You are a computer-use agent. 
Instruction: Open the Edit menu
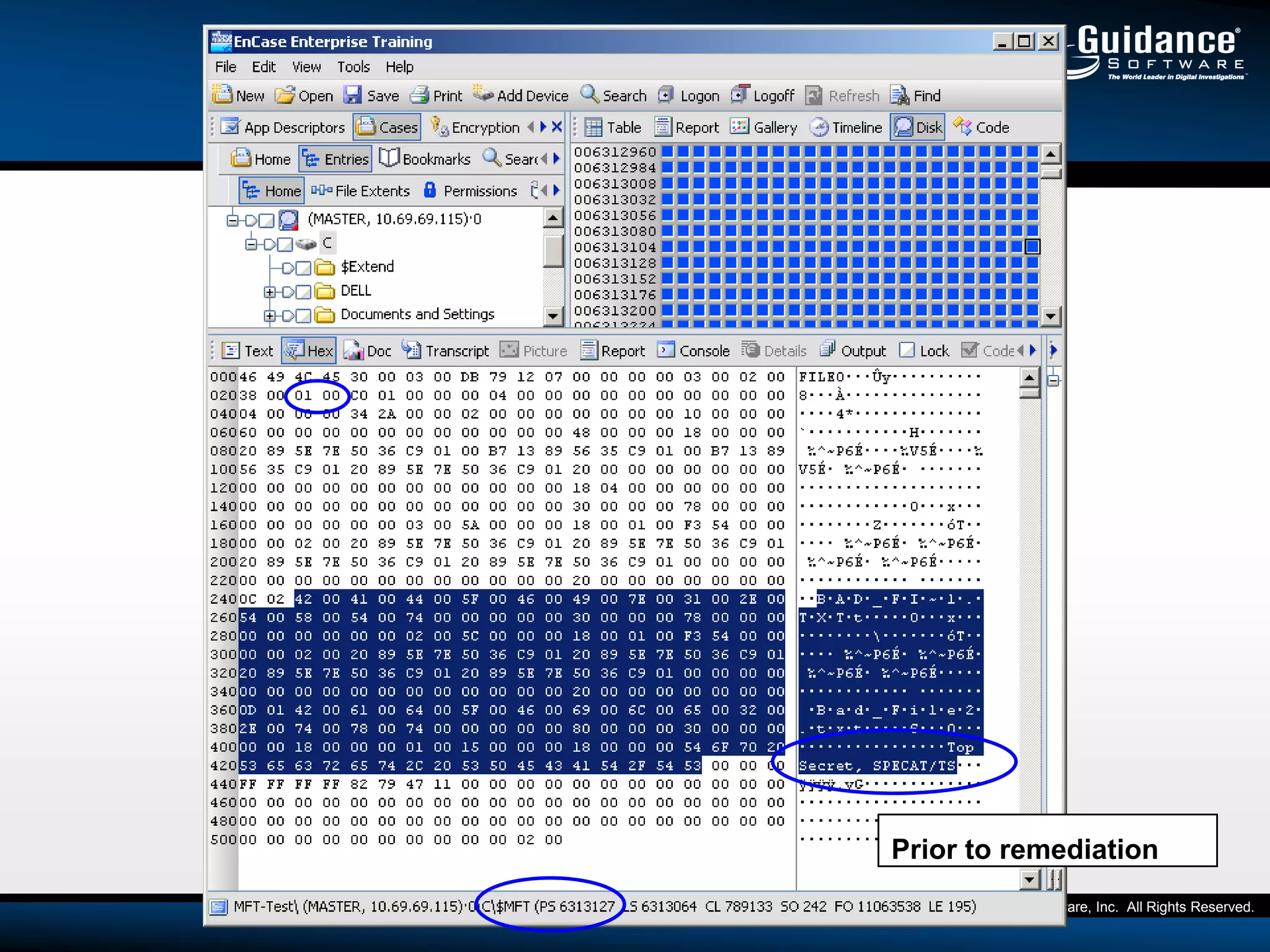pyautogui.click(x=264, y=67)
